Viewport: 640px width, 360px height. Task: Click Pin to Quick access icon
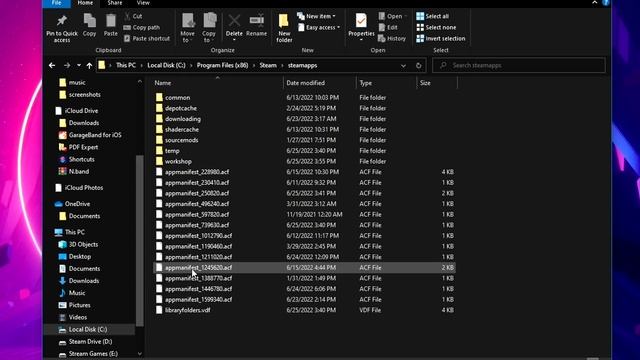pyautogui.click(x=62, y=28)
